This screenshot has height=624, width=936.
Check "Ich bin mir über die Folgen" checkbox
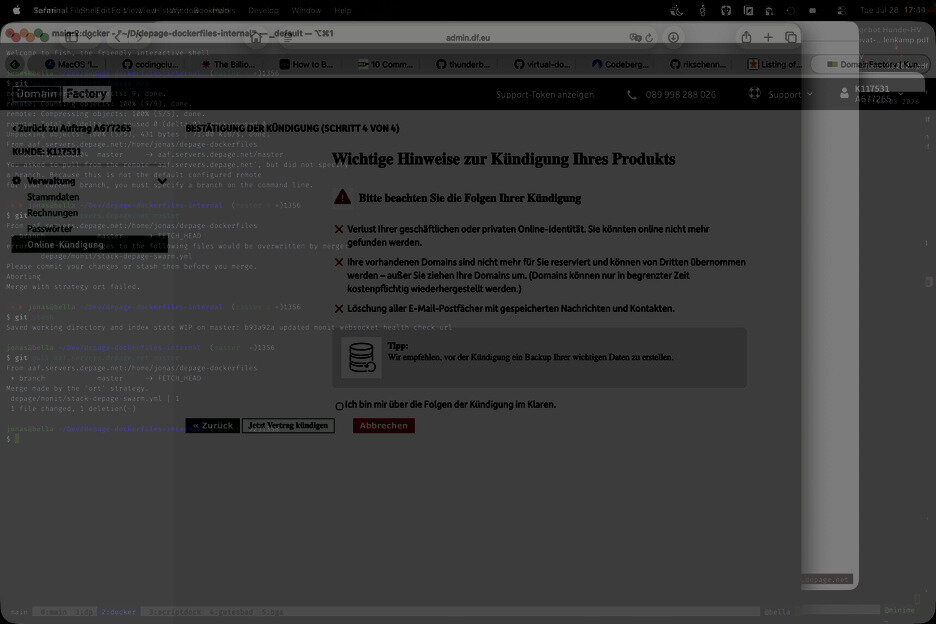tap(339, 406)
